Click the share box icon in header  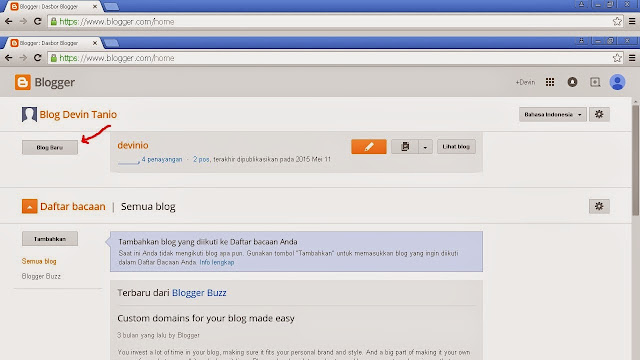(595, 82)
